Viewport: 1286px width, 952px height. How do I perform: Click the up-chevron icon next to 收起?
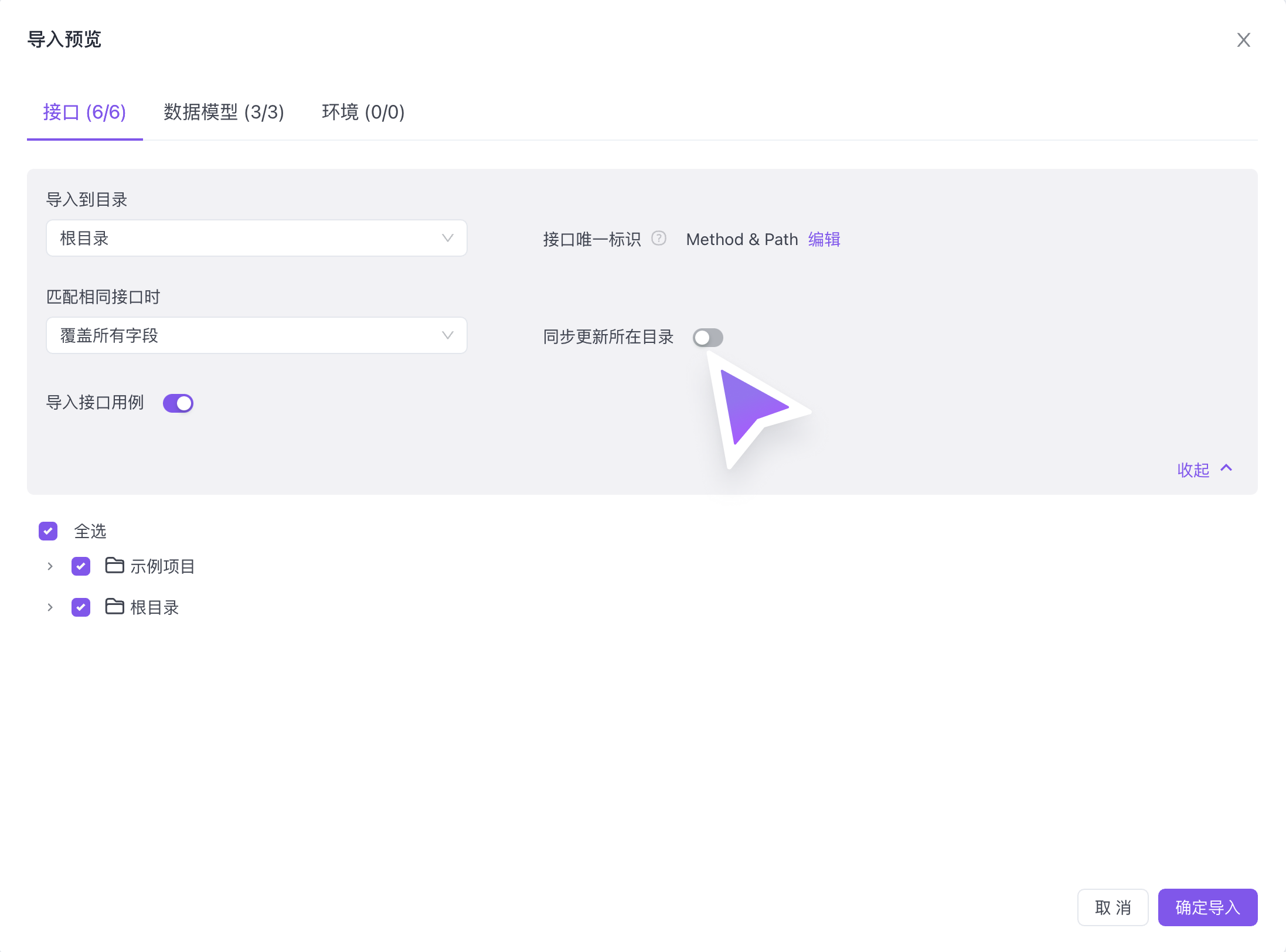[1226, 468]
